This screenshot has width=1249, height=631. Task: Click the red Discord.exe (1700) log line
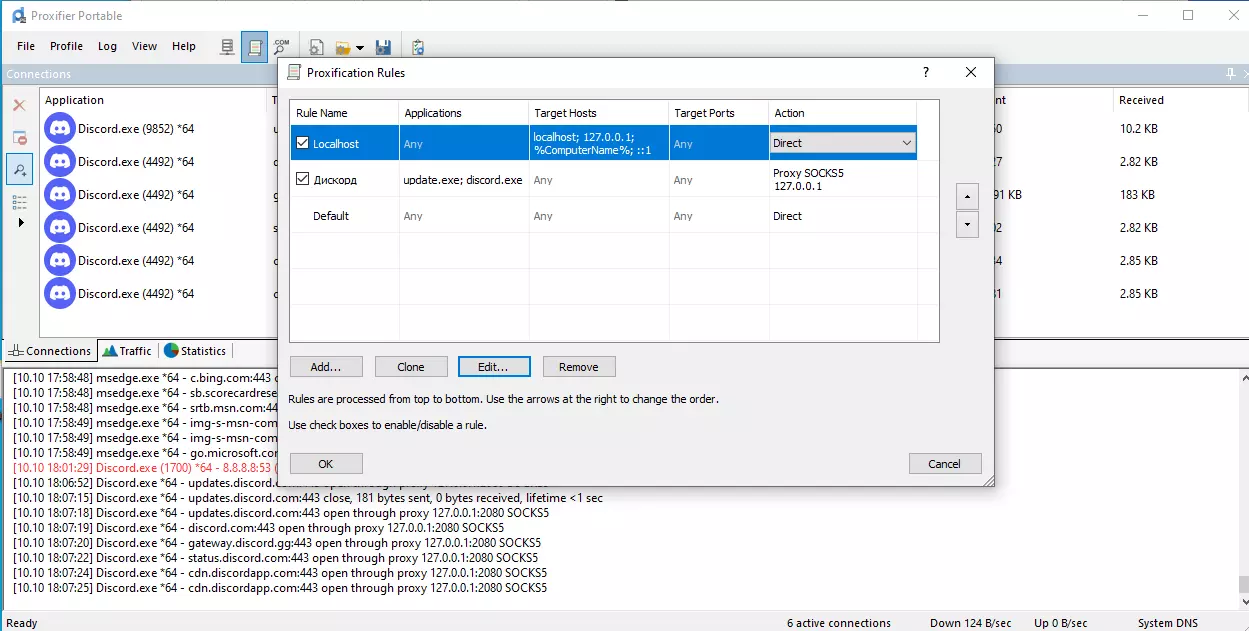(144, 468)
